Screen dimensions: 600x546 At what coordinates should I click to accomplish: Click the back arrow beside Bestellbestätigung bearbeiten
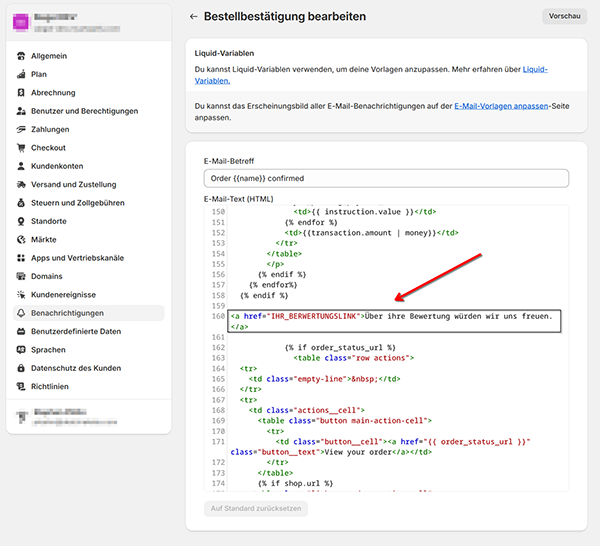point(194,17)
